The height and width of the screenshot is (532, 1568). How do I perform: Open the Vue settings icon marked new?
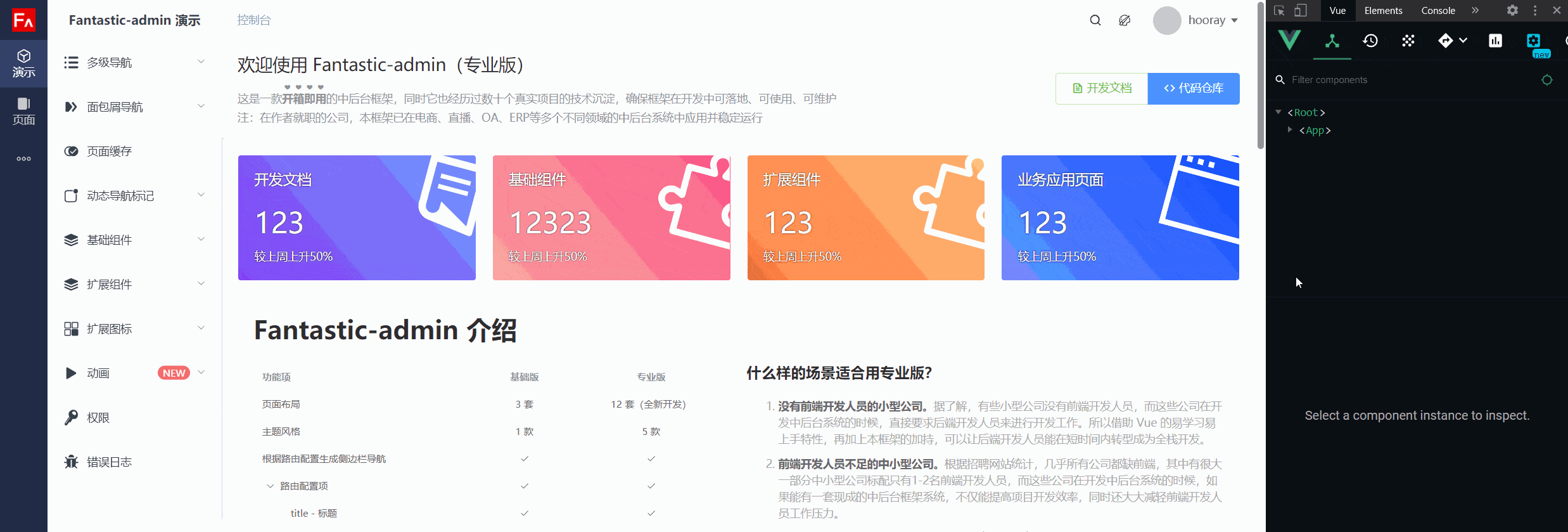pos(1533,41)
